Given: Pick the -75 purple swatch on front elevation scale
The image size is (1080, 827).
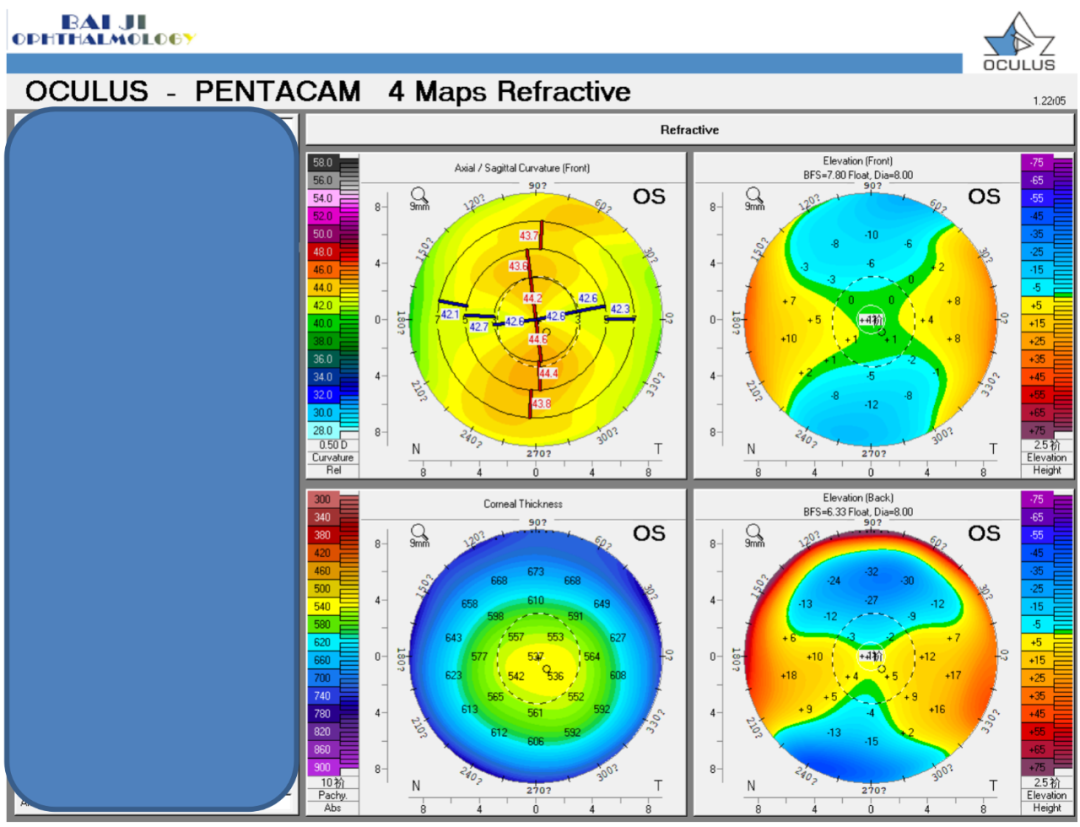Looking at the screenshot, I should click(1037, 162).
